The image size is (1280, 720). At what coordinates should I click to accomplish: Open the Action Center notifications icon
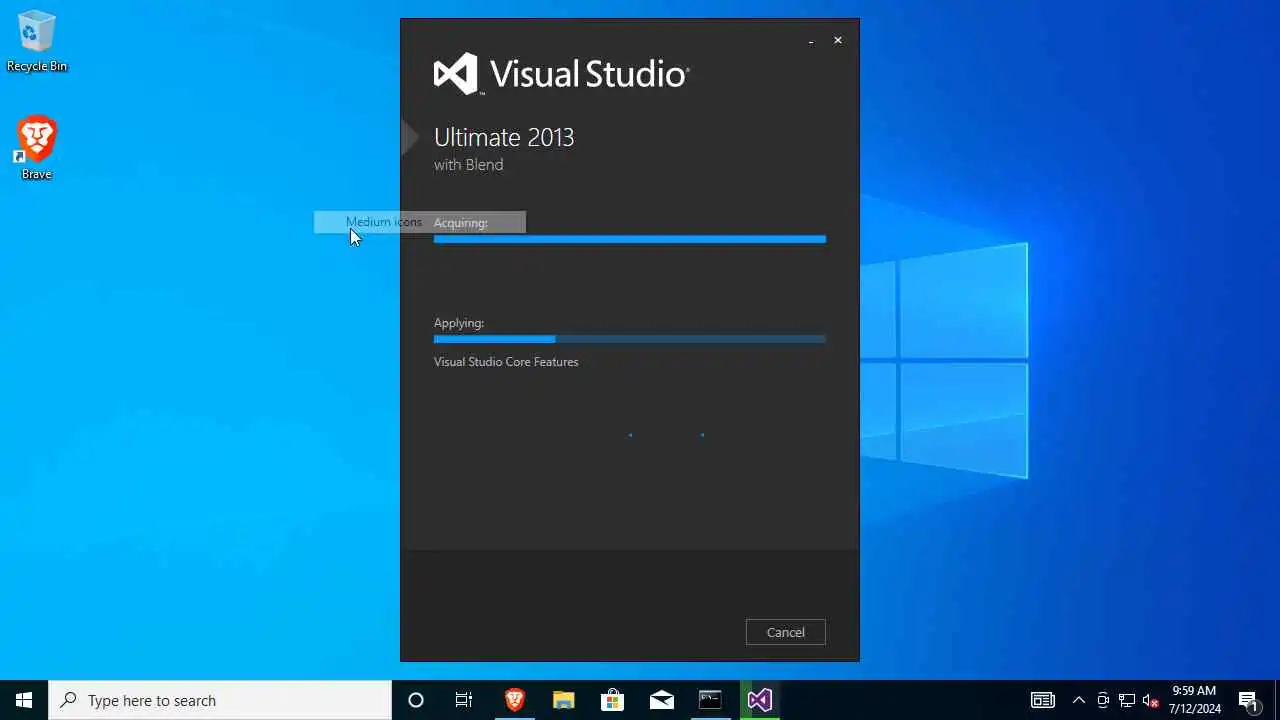1248,700
